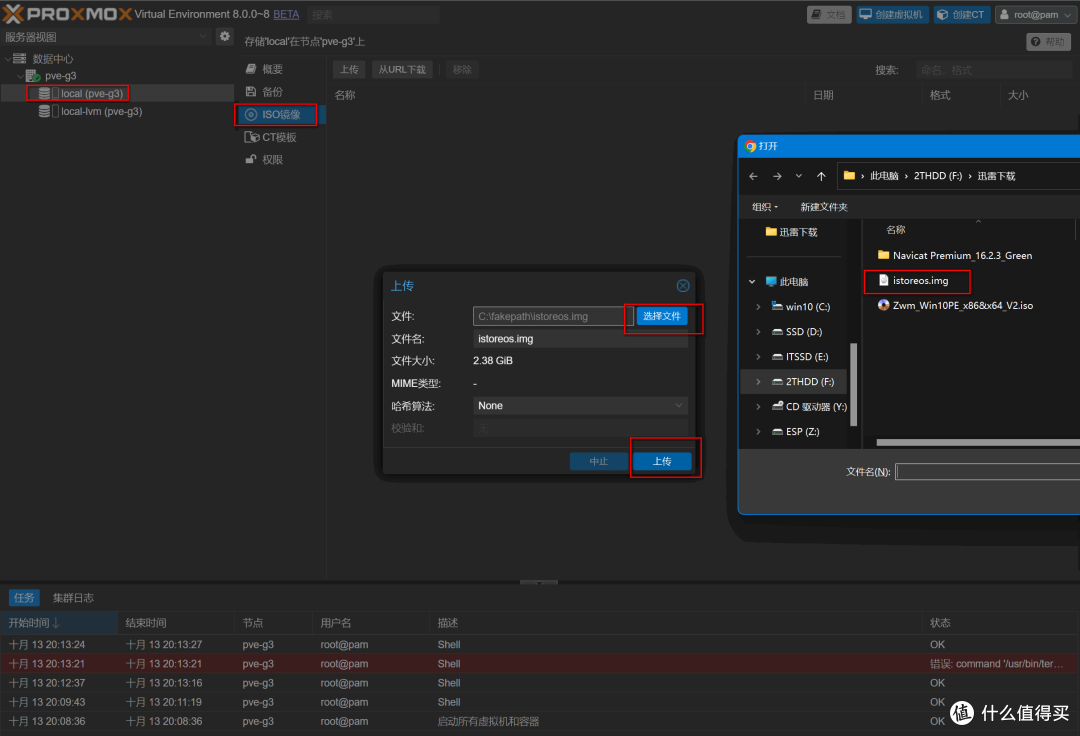Select Zwm_Win10PE iso disc file
Image resolution: width=1080 pixels, height=736 pixels.
(955, 306)
